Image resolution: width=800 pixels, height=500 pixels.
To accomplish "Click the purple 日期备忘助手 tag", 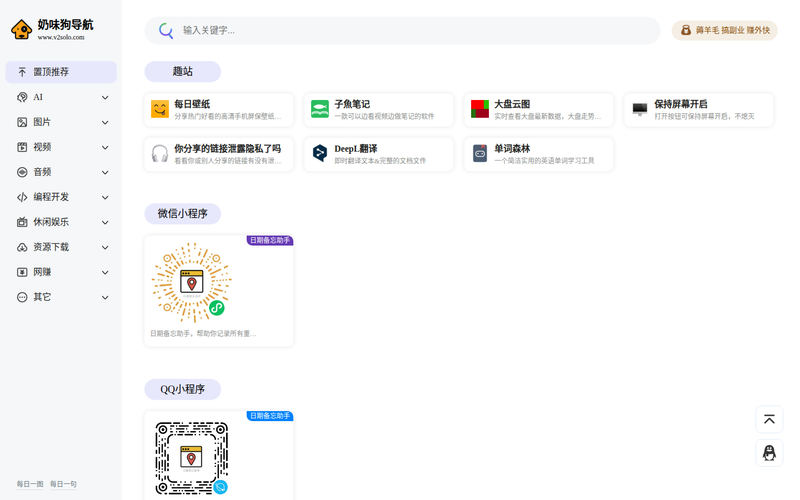I will 270,240.
